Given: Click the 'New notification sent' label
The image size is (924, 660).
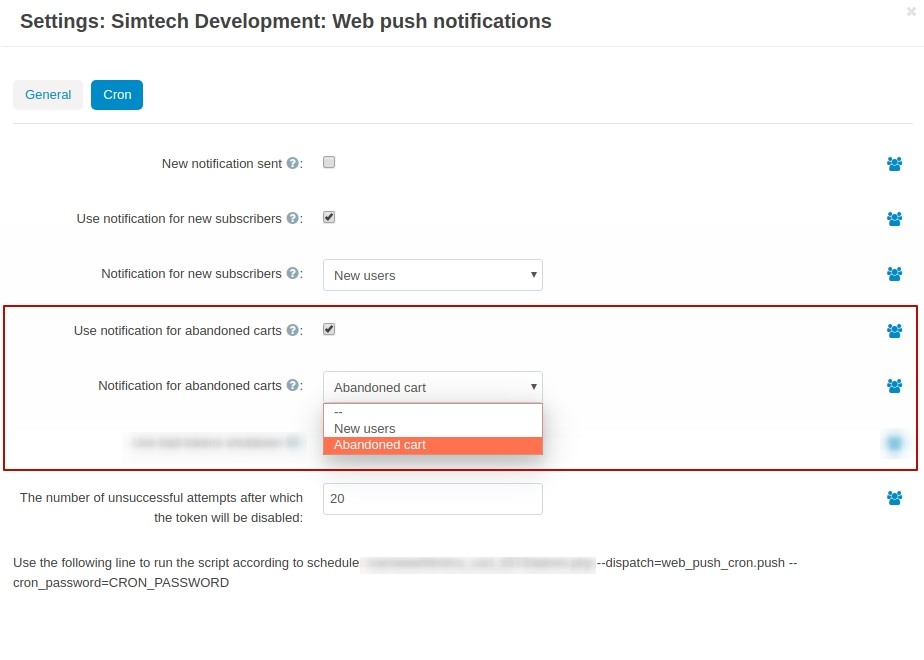Looking at the screenshot, I should [x=222, y=164].
